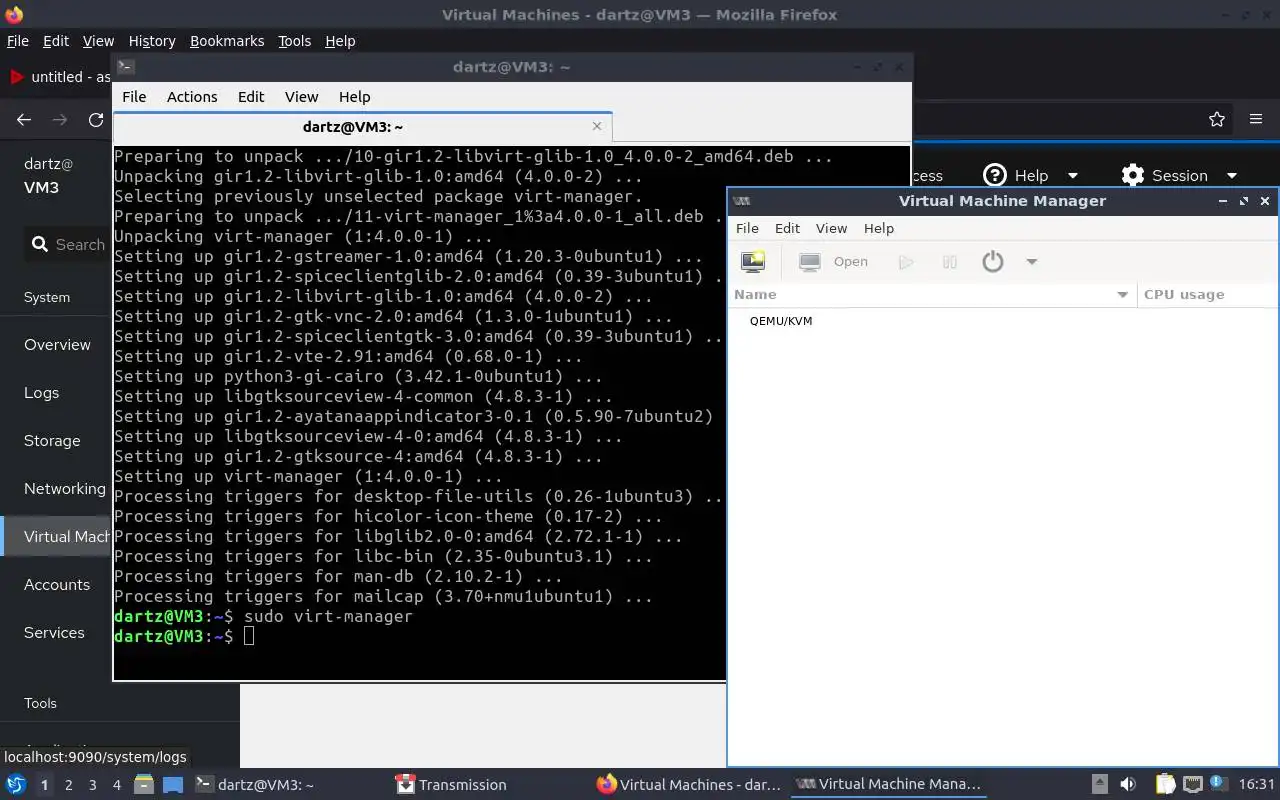This screenshot has height=800, width=1280.
Task: Click the CPU usage column header
Action: 1208,294
